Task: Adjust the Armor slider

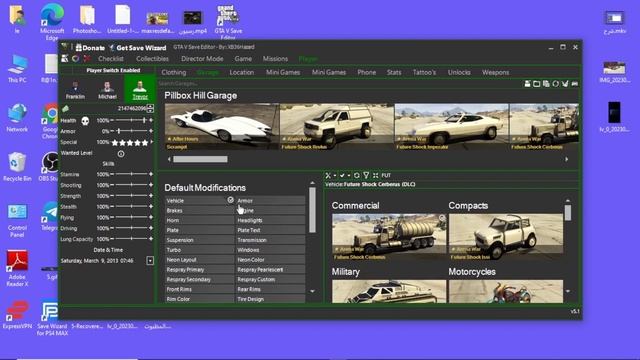Action: click(x=131, y=131)
